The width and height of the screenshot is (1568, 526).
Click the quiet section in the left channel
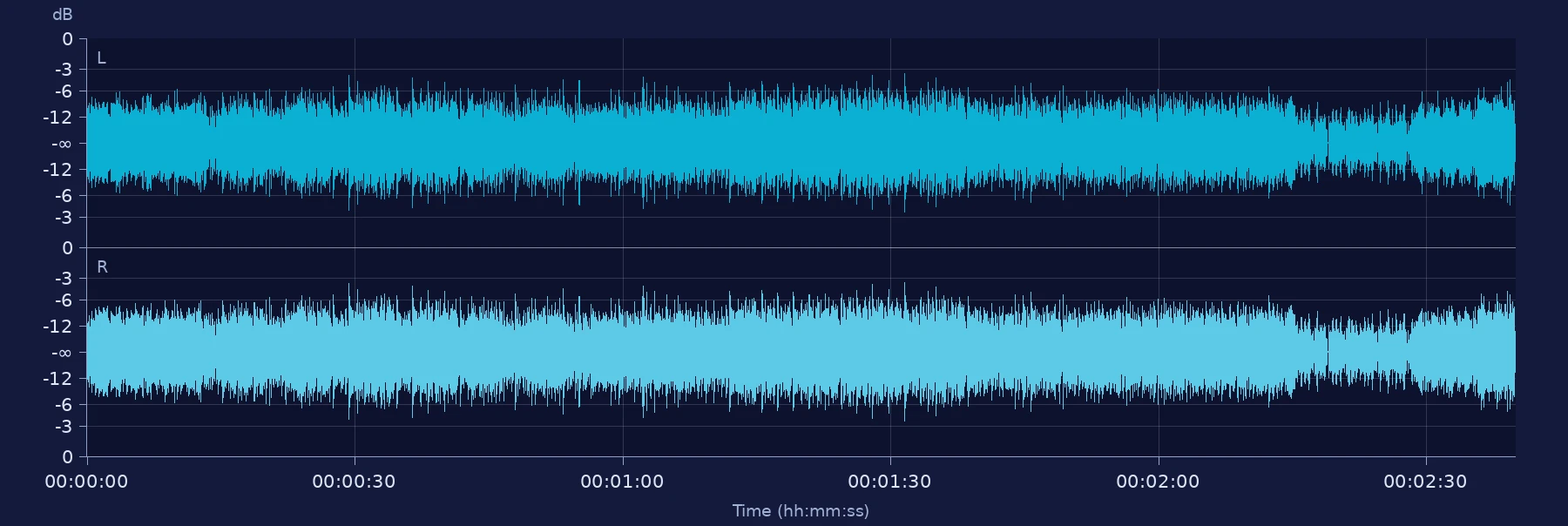point(1368,144)
